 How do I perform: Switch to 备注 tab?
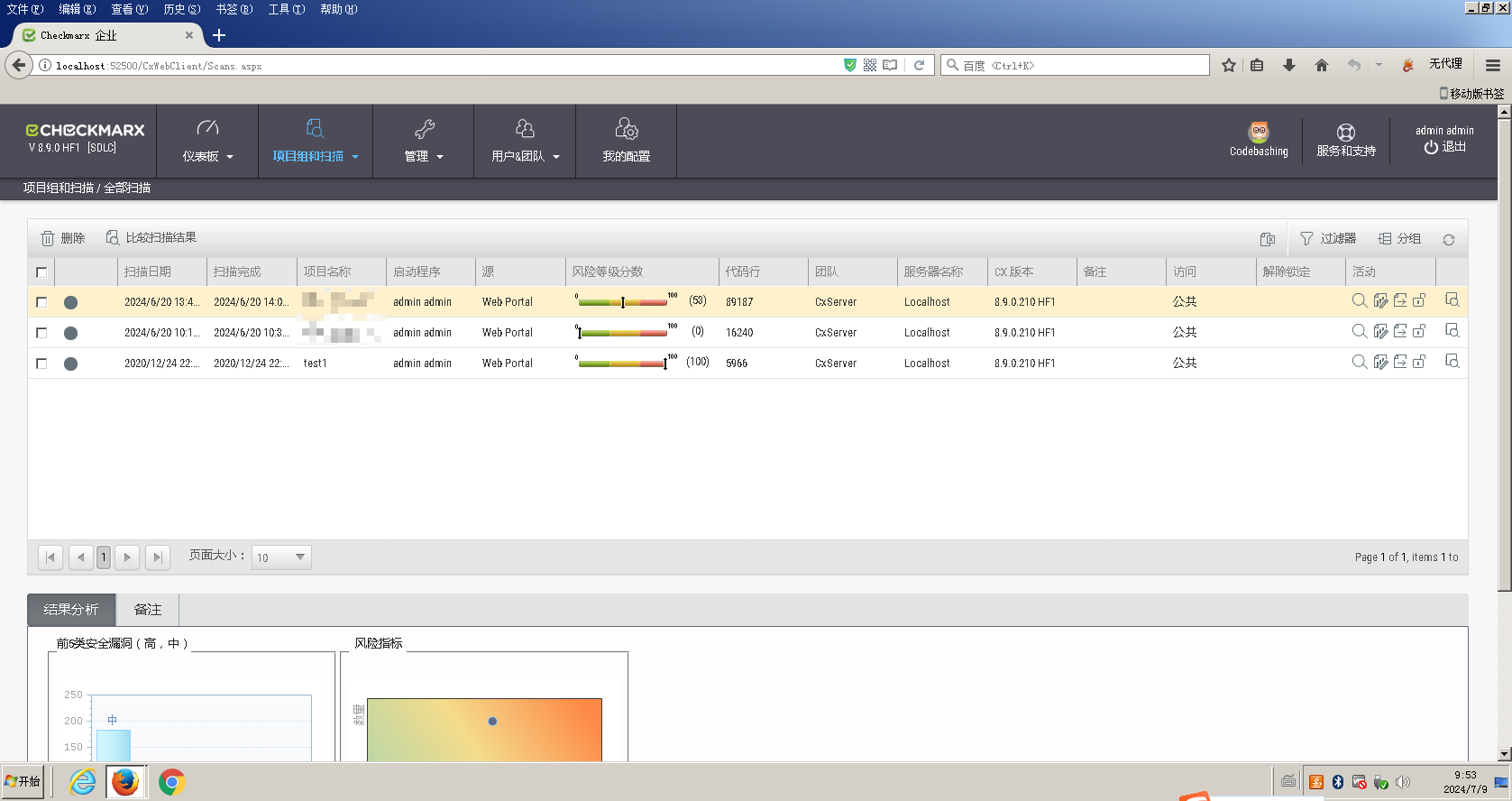pos(148,610)
